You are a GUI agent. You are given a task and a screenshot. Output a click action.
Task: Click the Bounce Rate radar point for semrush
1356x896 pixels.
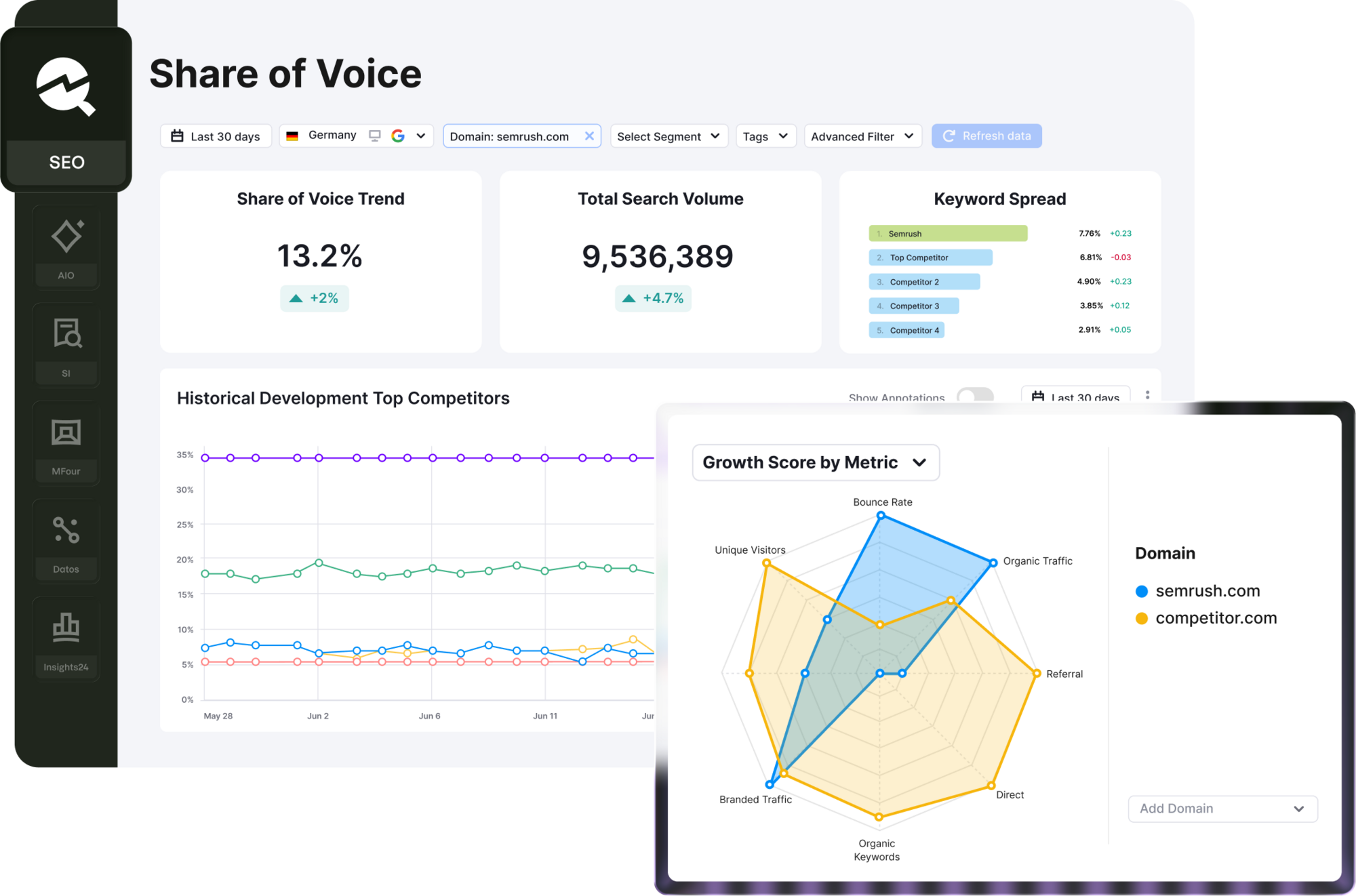point(881,516)
